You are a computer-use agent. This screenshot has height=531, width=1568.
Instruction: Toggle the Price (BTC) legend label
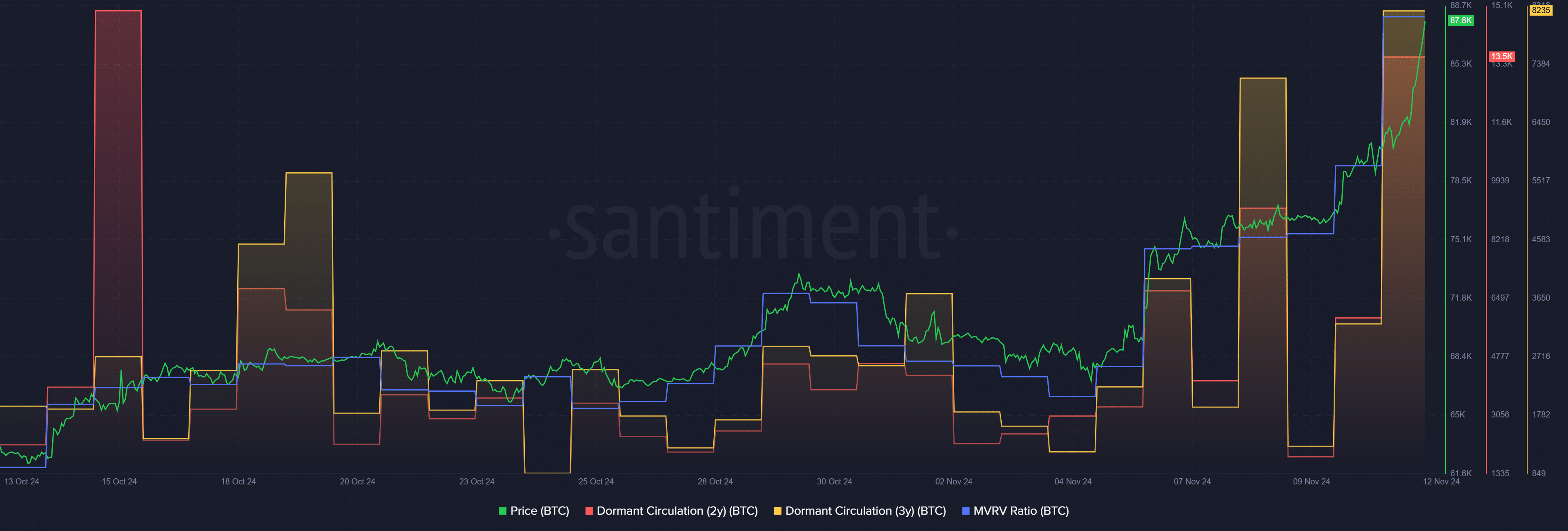[539, 511]
